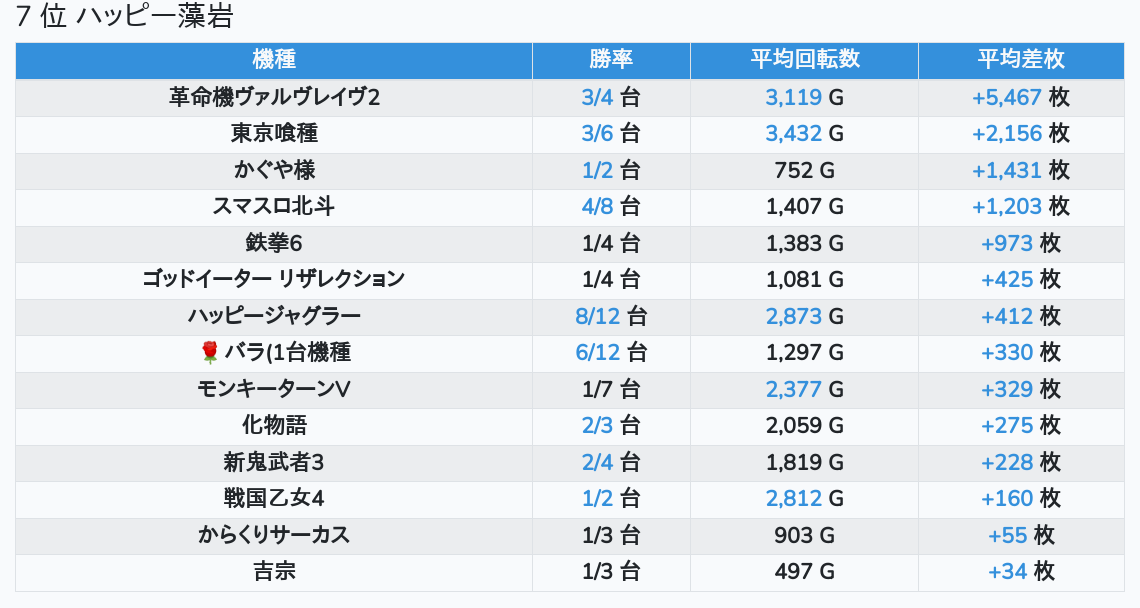
Task: Click the ハッピージャグラー machine name
Action: pos(274,316)
